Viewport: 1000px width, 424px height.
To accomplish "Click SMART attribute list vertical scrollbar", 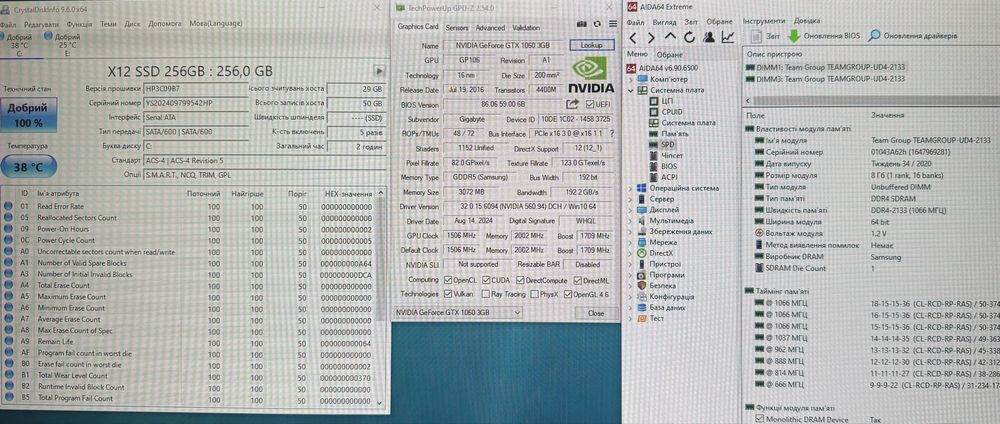I will tap(381, 296).
